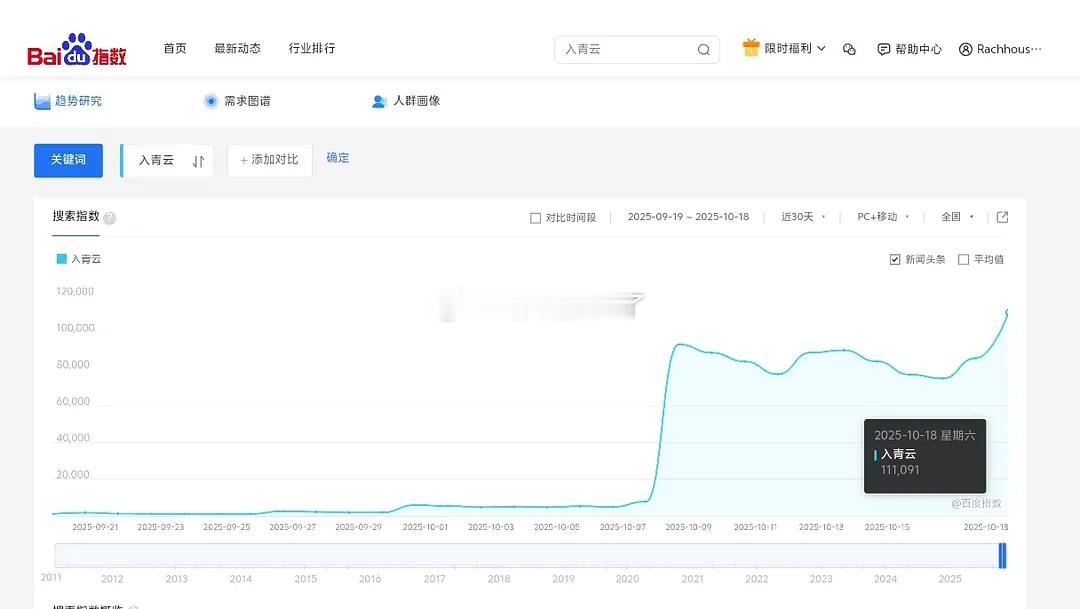Open the 全国 region dropdown
Screen dimensions: 1080x609
pos(957,217)
